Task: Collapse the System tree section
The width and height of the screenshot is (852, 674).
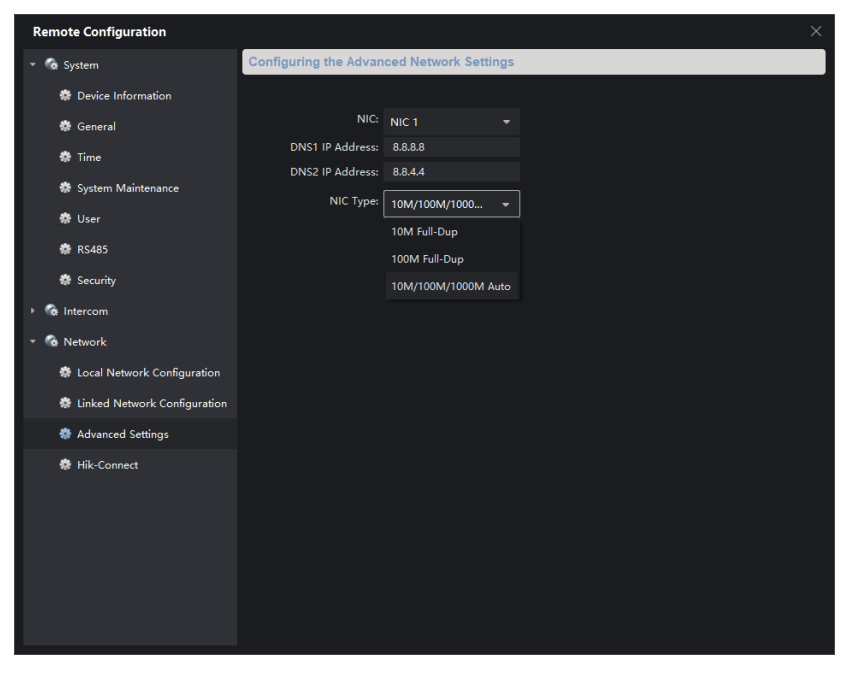Action: point(33,65)
